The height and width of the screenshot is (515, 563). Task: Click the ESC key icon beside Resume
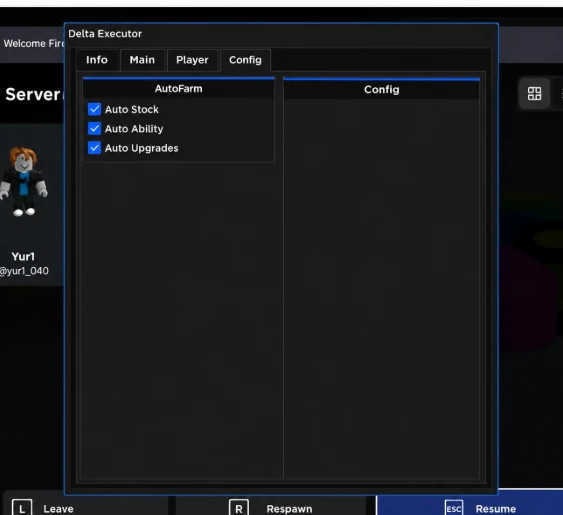[454, 508]
